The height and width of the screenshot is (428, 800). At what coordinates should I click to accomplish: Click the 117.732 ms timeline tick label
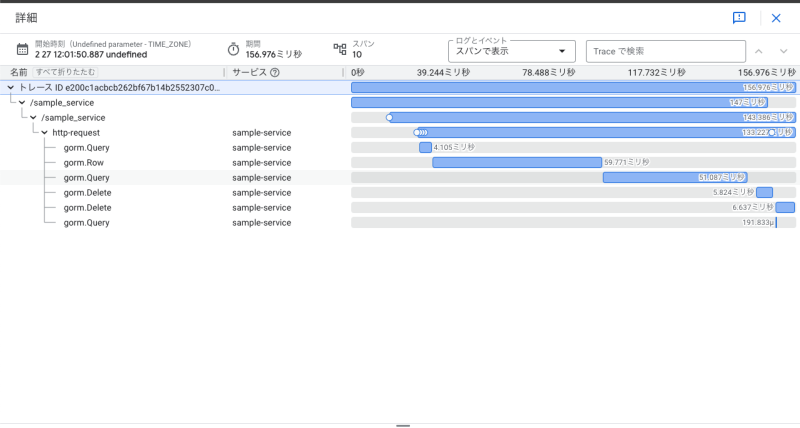coord(657,72)
